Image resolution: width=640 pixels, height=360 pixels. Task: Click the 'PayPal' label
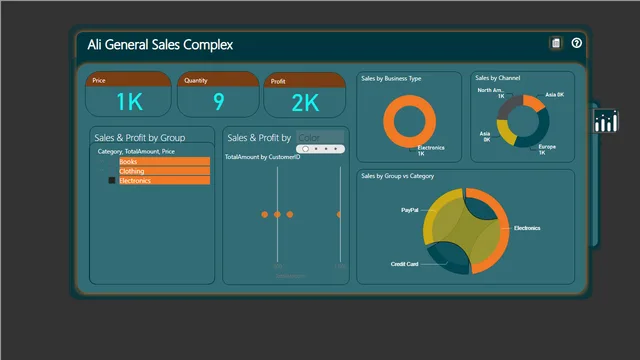click(410, 210)
